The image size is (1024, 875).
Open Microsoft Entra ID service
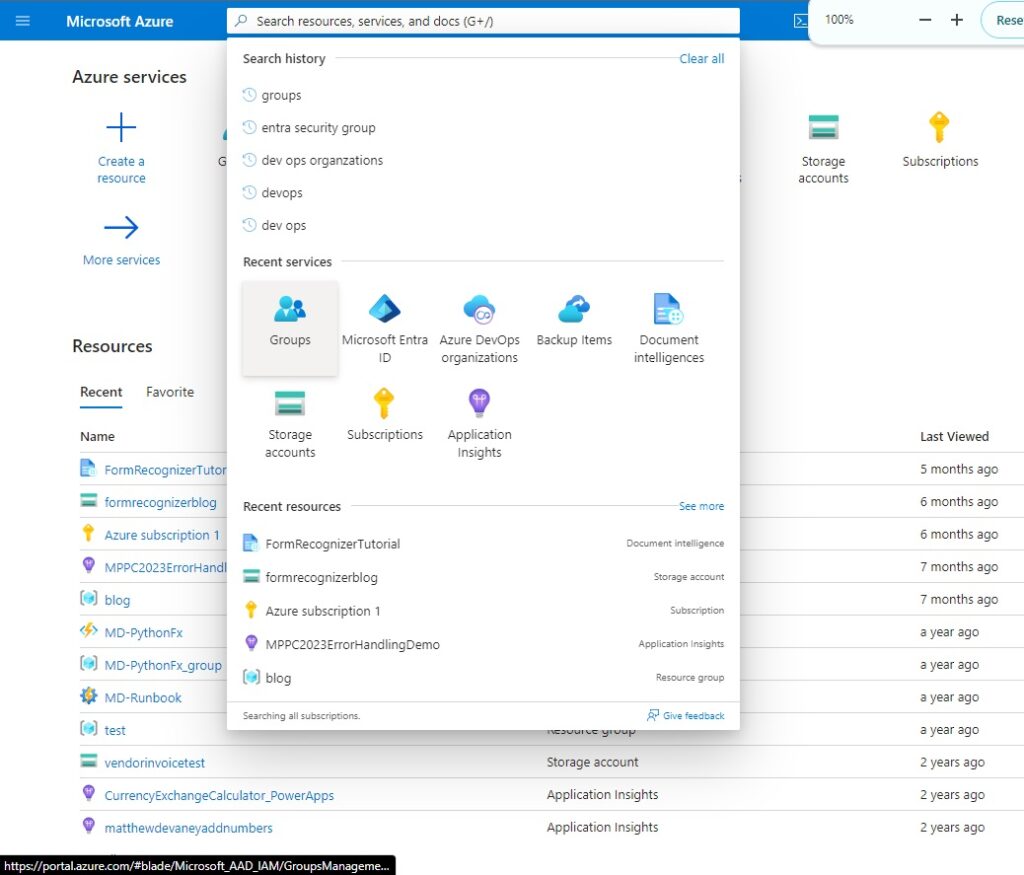(x=385, y=328)
